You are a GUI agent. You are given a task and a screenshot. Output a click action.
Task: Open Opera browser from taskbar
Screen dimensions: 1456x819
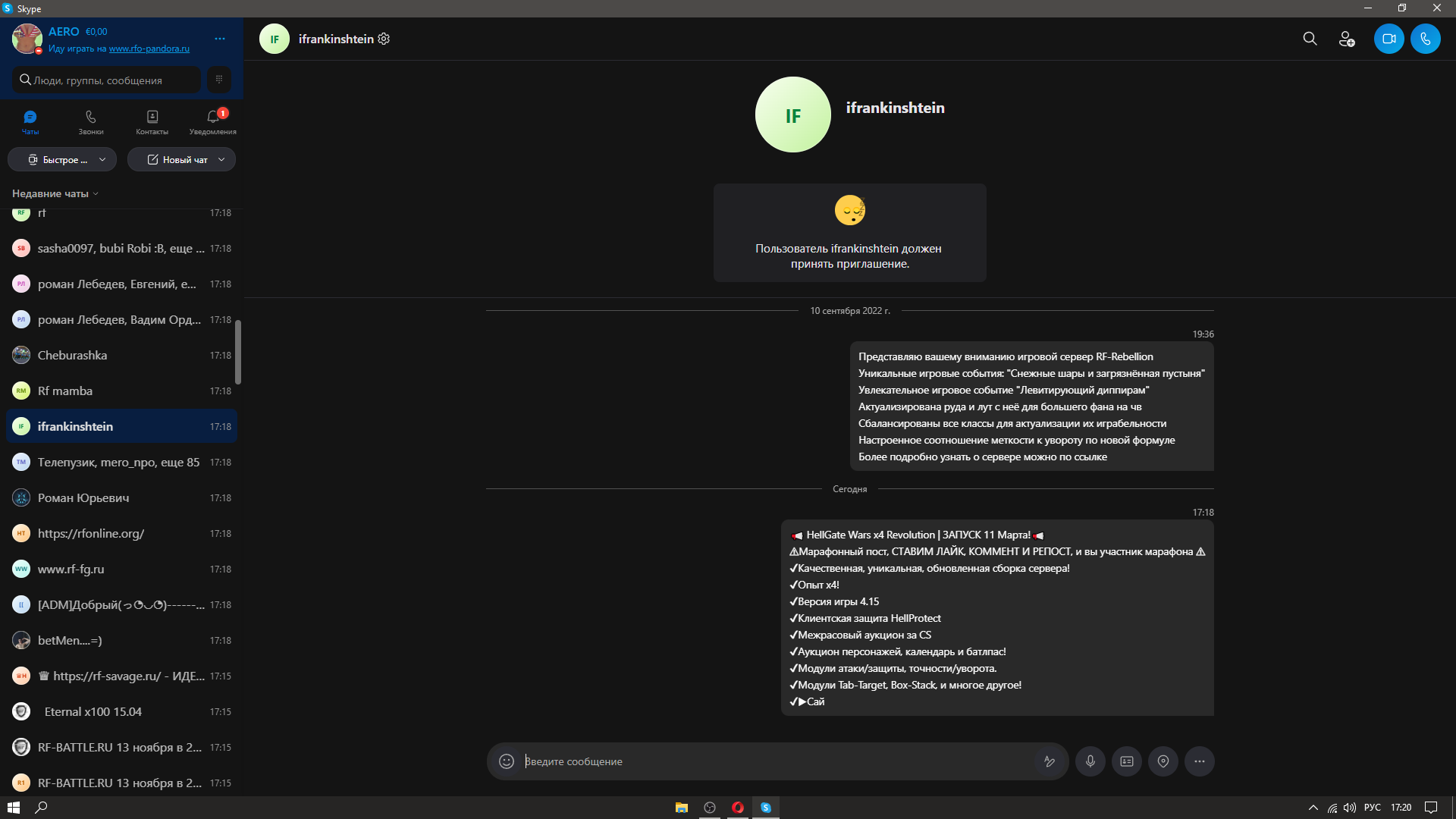click(737, 808)
